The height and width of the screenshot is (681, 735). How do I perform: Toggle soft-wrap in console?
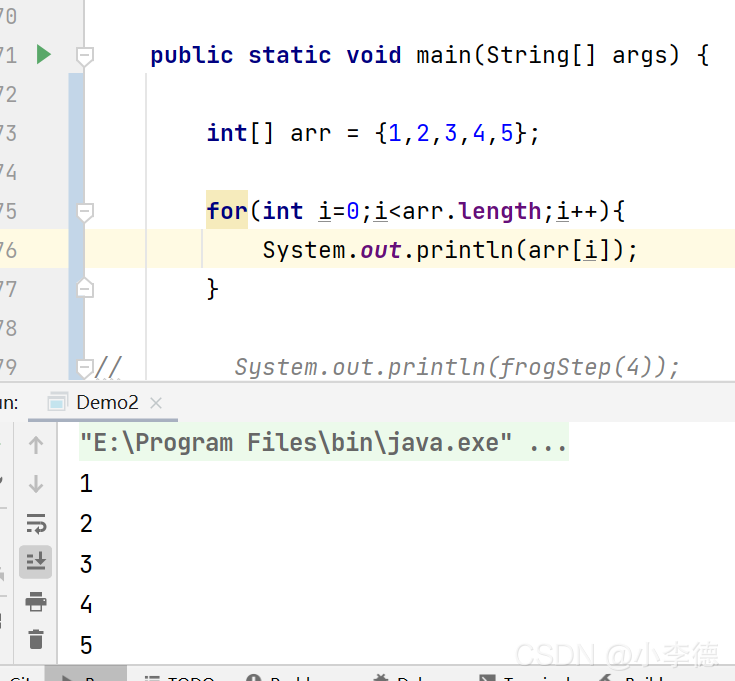point(36,523)
